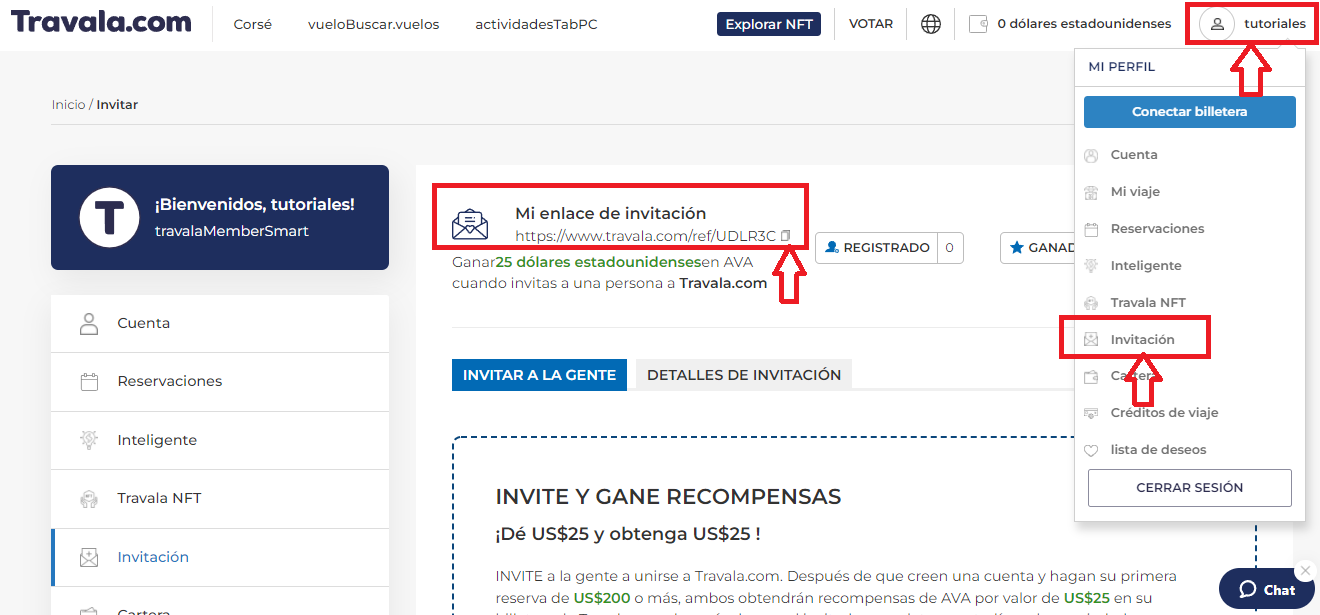Viewport: 1320px width, 615px height.
Task: Click the Explorar NFT button
Action: coord(768,24)
